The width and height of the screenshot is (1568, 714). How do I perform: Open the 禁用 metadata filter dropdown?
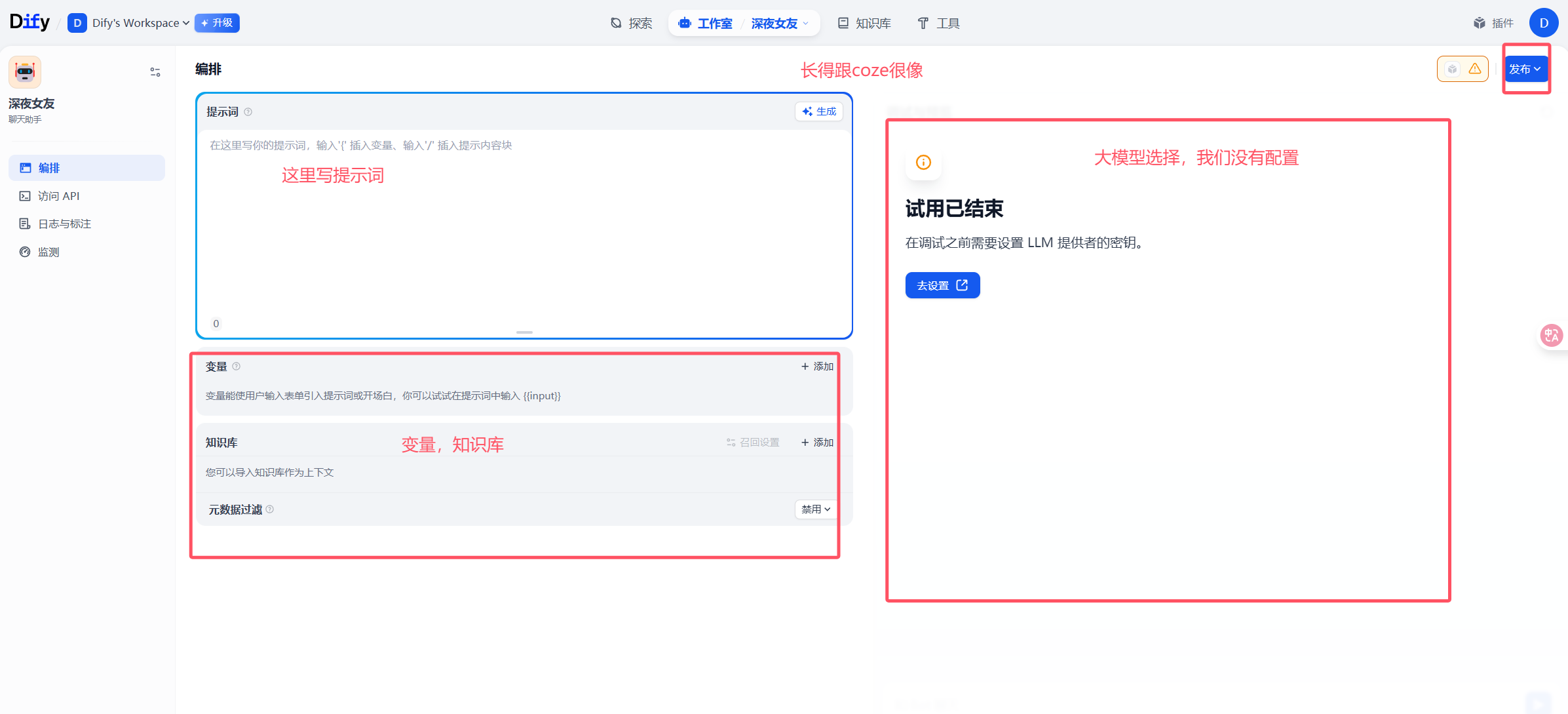816,509
